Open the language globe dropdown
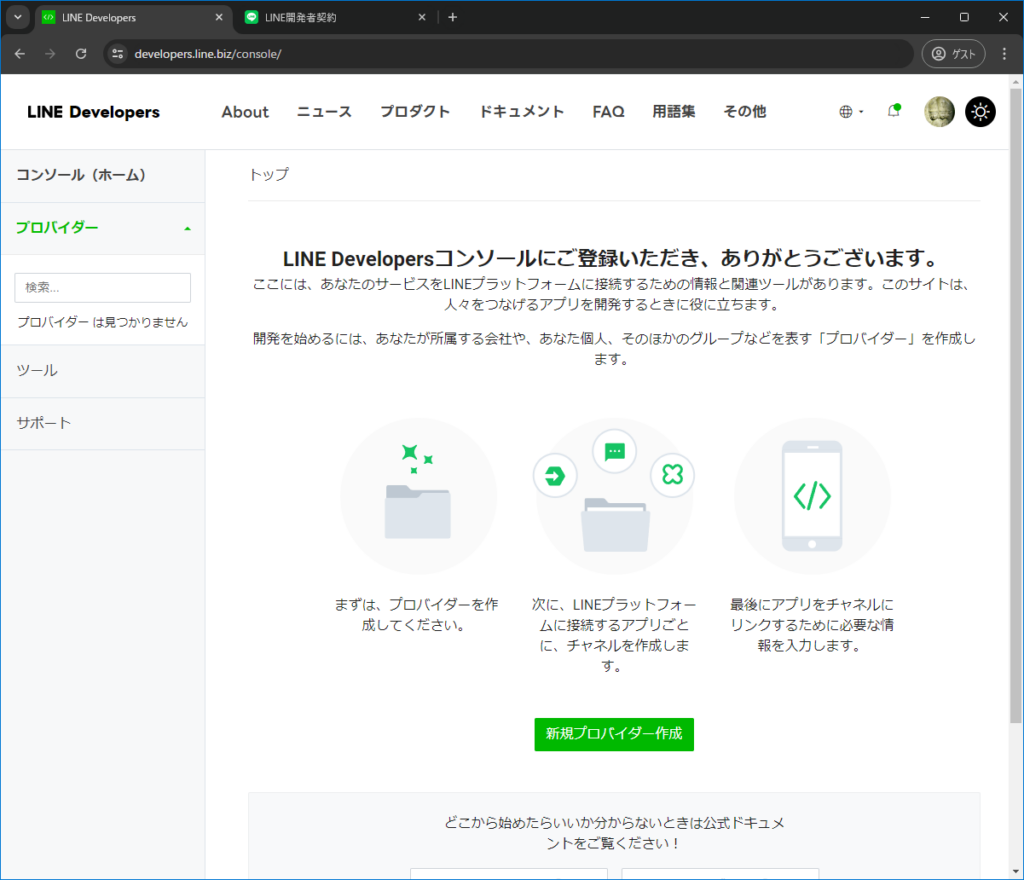Viewport: 1024px width, 880px height. point(851,112)
